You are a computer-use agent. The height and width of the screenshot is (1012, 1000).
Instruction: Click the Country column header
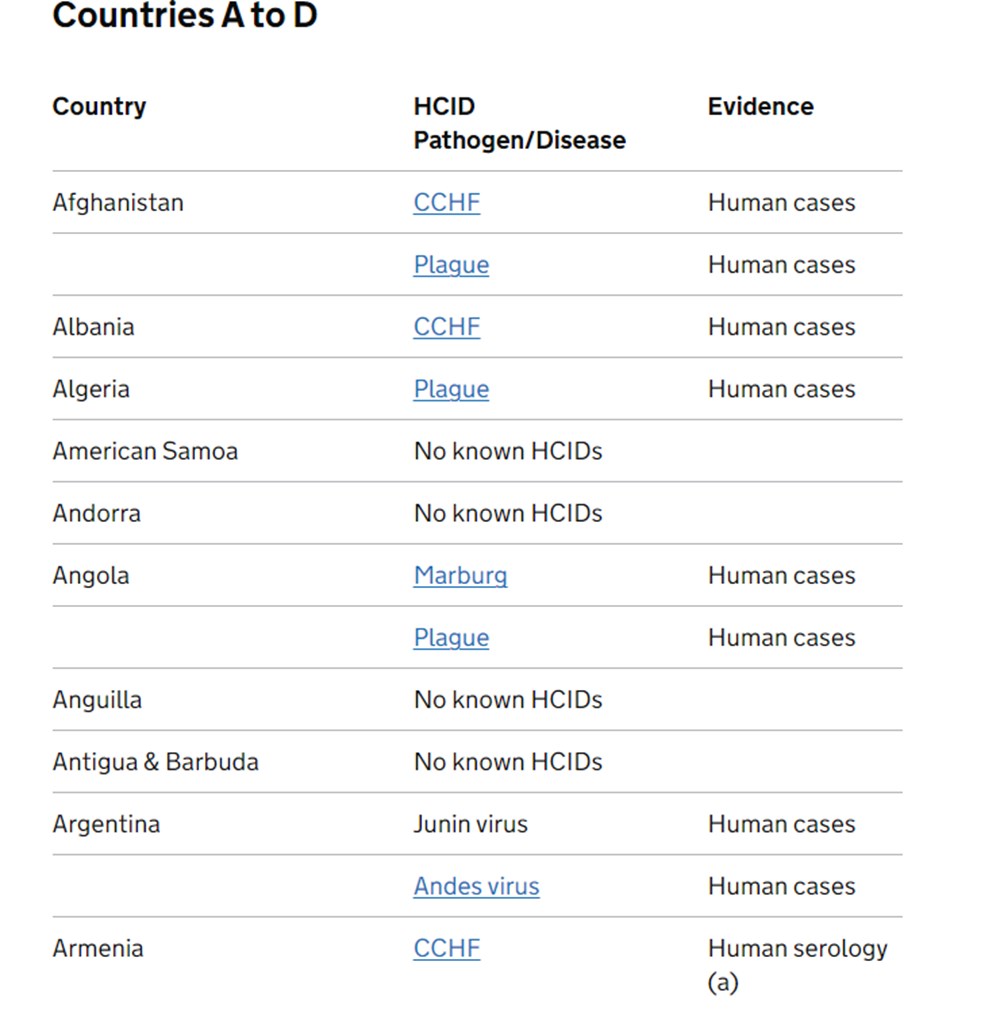pos(99,107)
